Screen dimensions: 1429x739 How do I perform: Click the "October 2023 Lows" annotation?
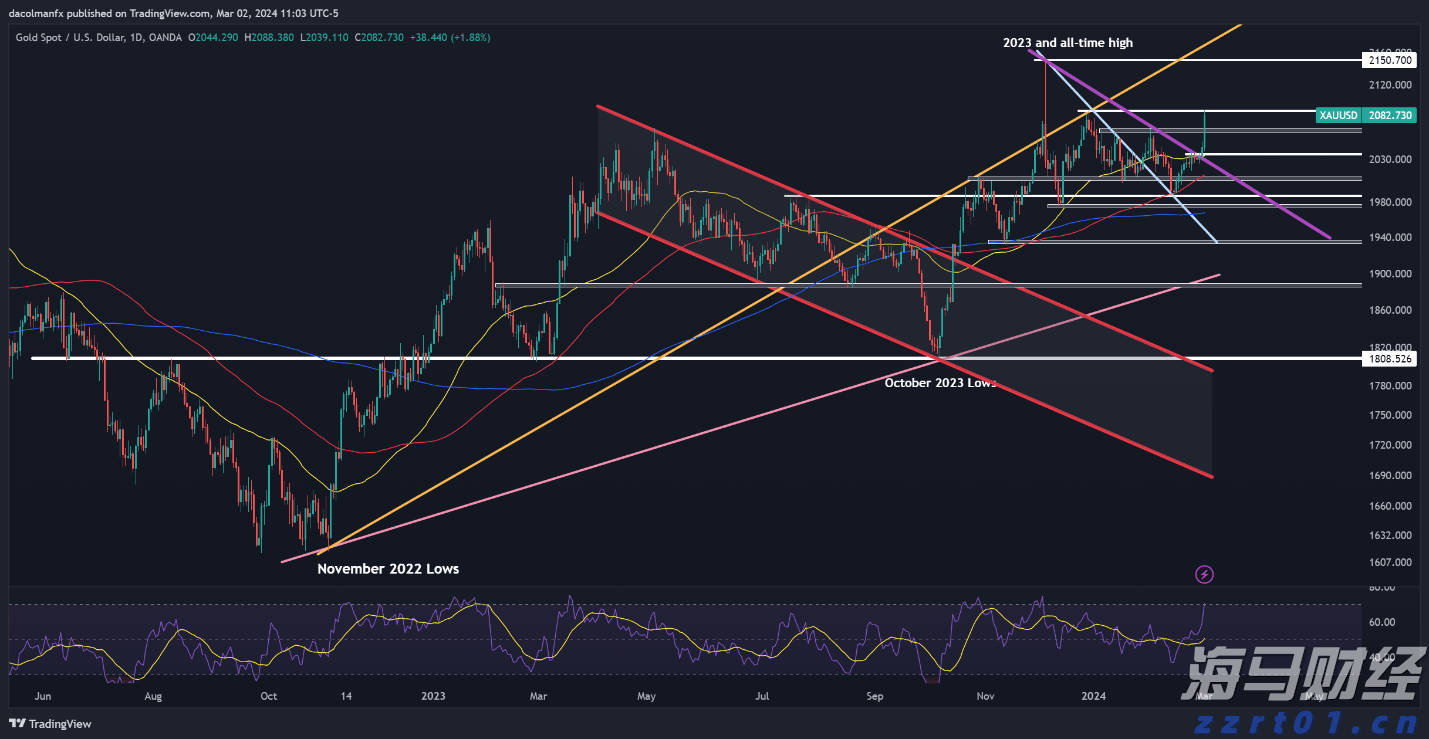940,383
